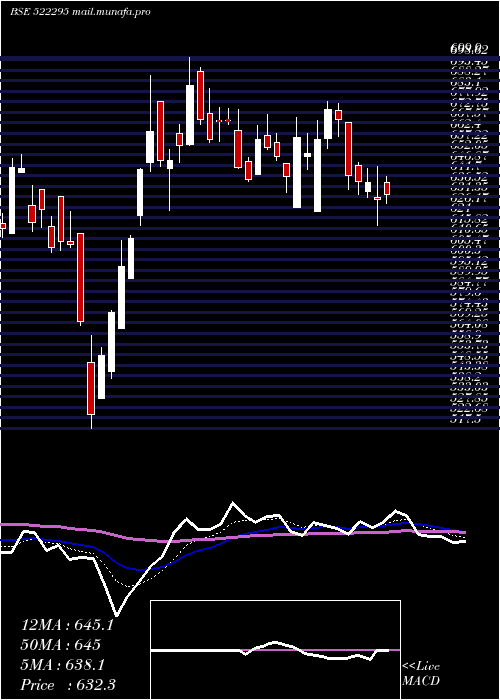
Task: Click the "5MA : 638.1" label
Action: [x=63, y=665]
